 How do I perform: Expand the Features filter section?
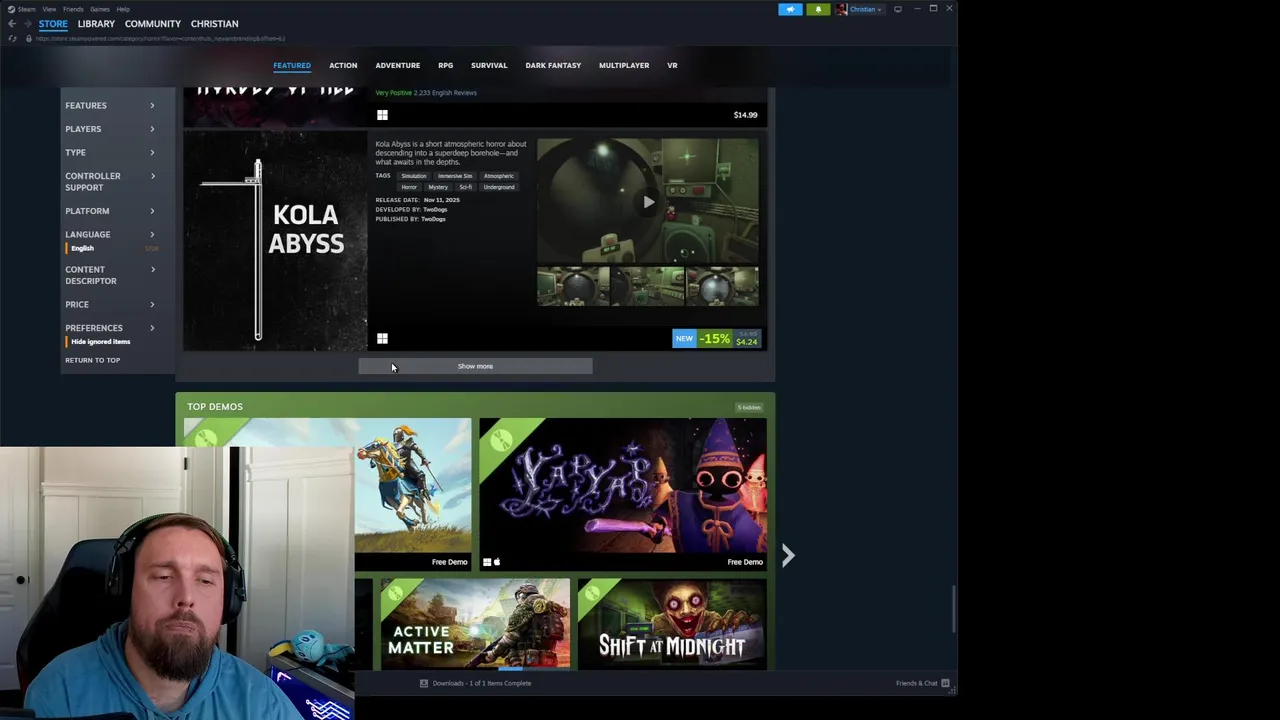point(111,105)
